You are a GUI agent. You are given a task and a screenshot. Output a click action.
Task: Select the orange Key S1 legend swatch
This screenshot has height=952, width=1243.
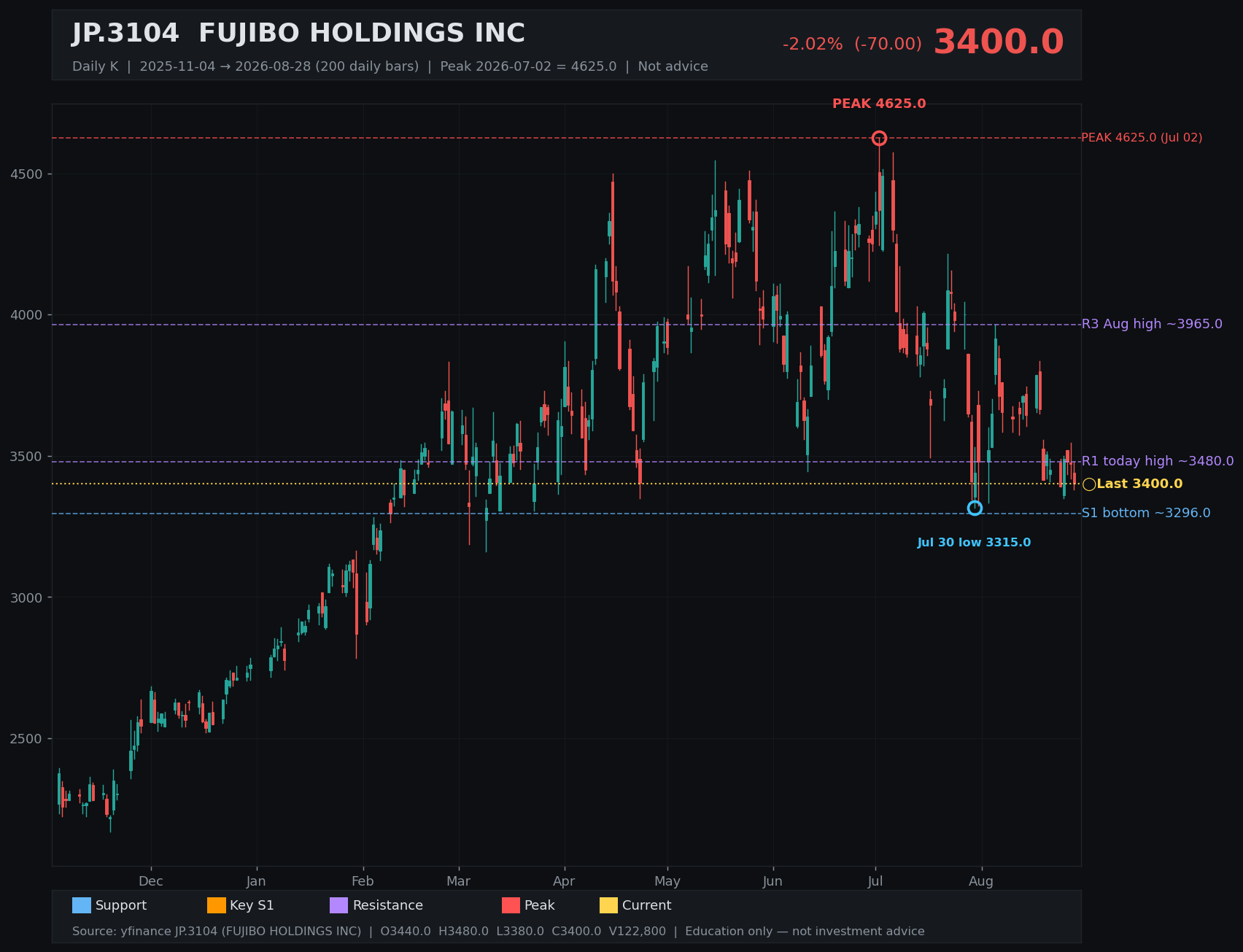[217, 905]
